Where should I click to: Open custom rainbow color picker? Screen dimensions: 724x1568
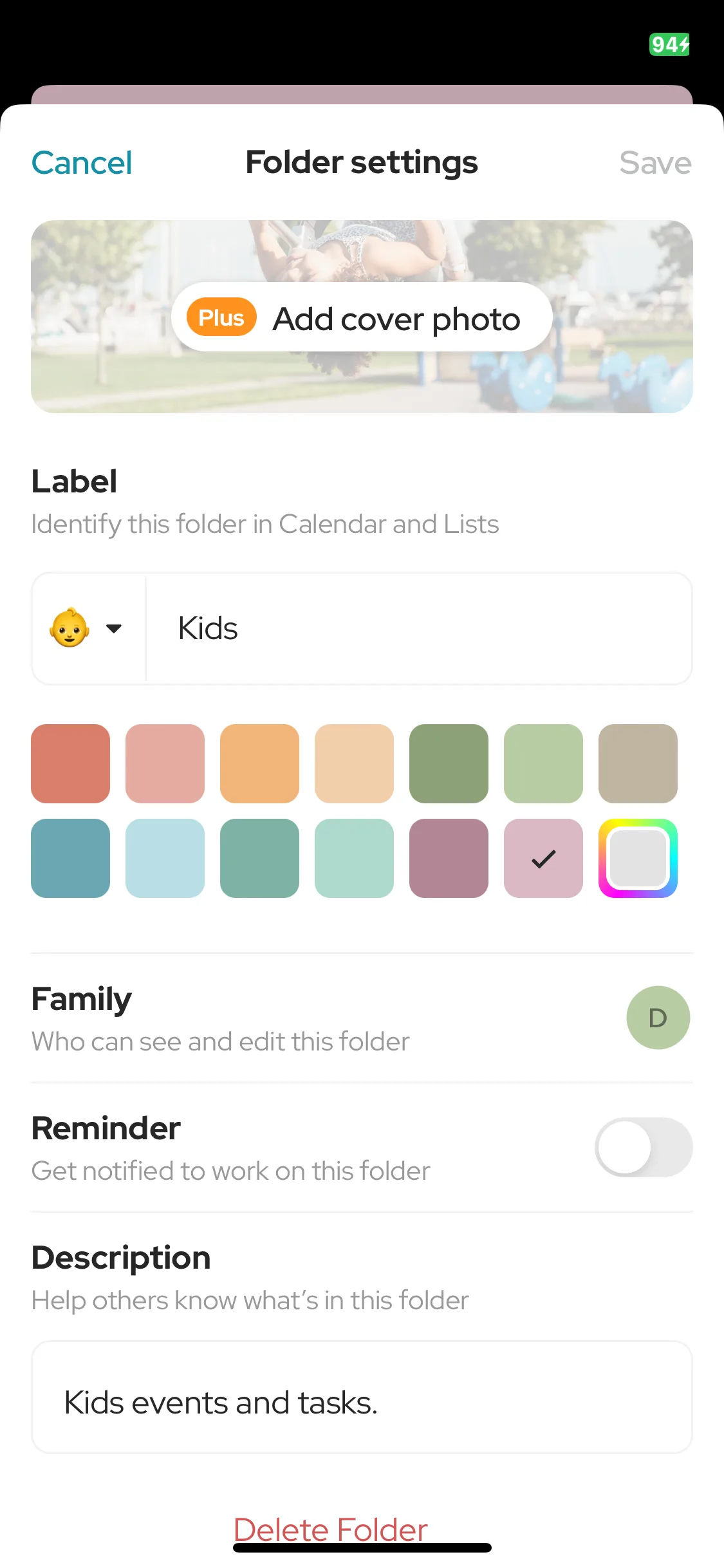(x=638, y=858)
